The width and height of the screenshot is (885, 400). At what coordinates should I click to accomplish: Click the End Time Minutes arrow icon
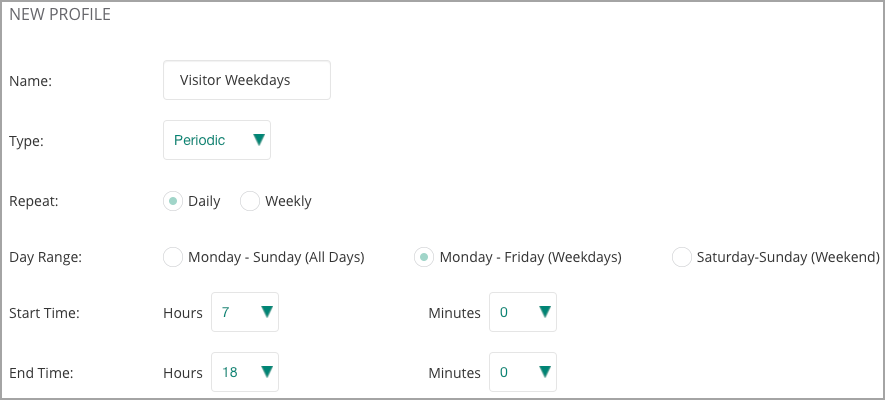tap(545, 371)
